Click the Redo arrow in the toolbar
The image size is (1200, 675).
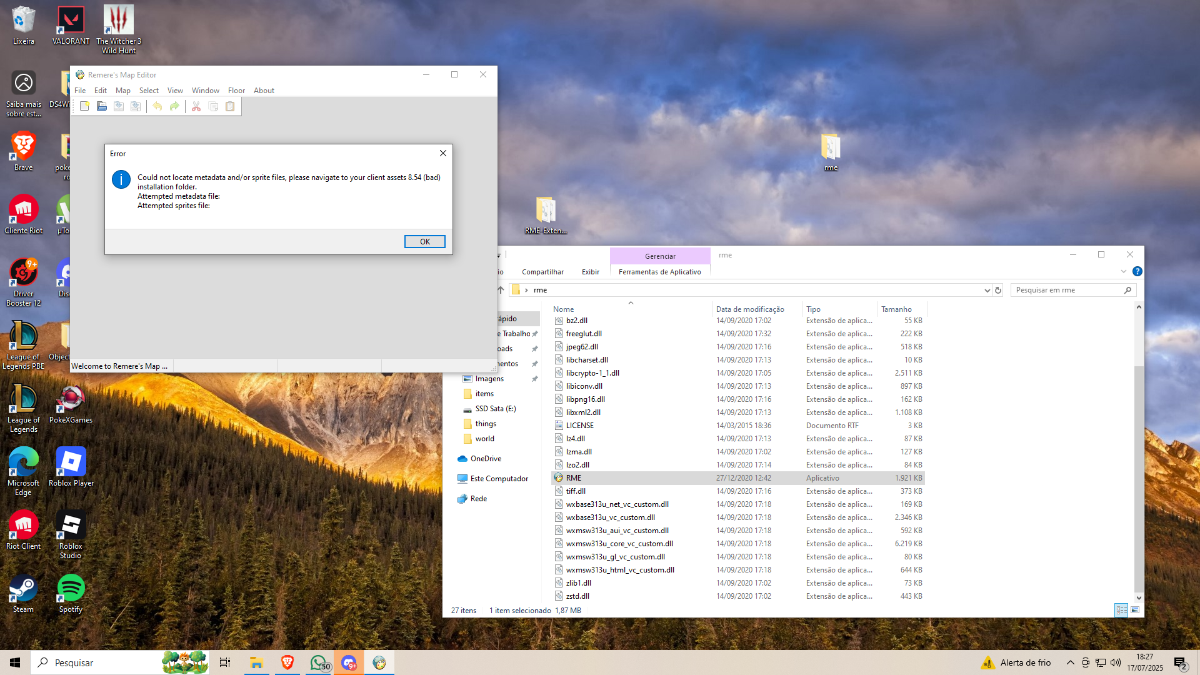point(174,106)
